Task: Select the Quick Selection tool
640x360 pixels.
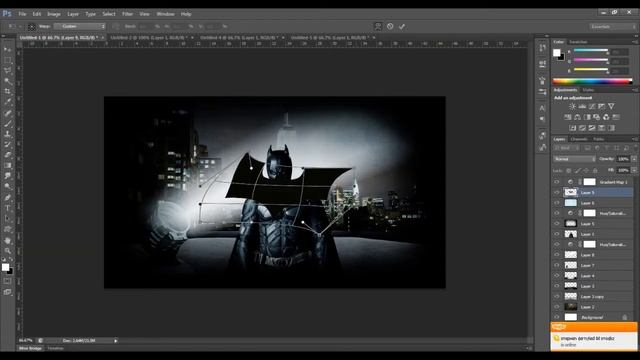Action: pyautogui.click(x=8, y=81)
